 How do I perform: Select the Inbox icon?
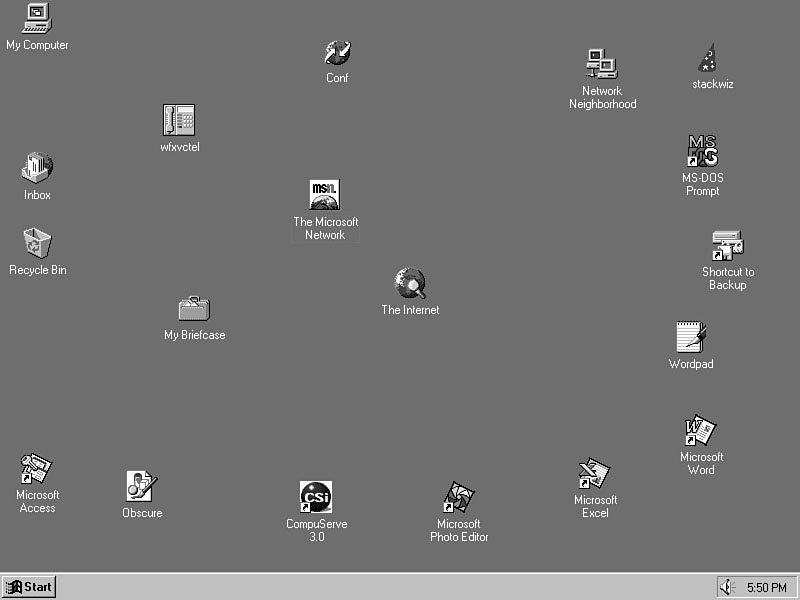click(x=37, y=167)
